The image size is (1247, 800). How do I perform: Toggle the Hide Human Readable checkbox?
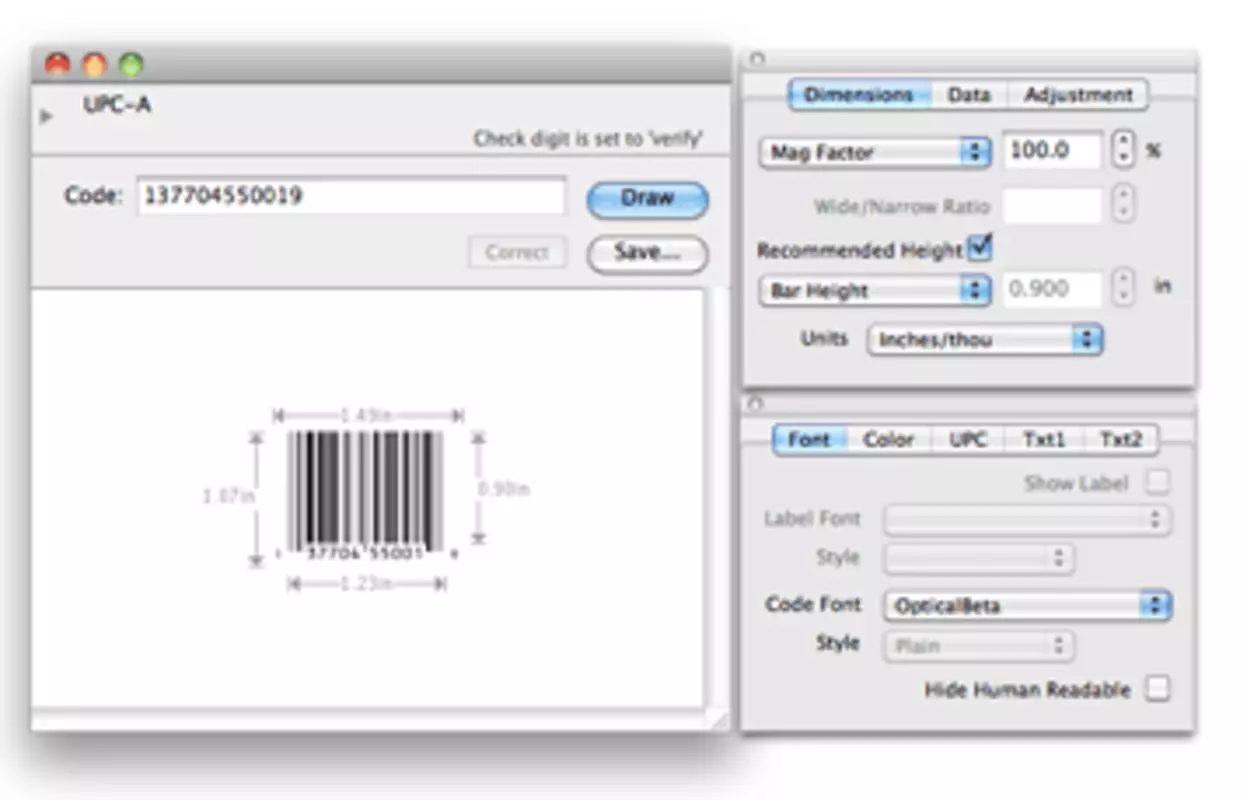click(x=1157, y=689)
